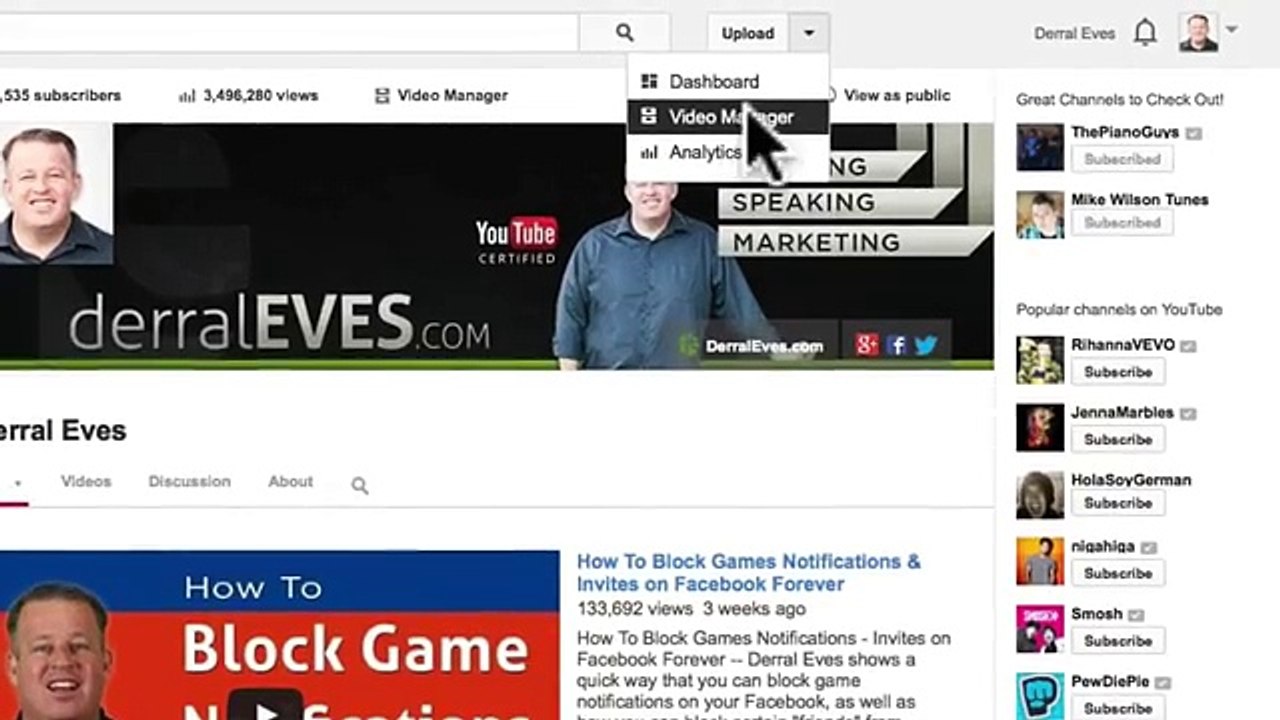Subscribe to Smosh

coord(1118,641)
